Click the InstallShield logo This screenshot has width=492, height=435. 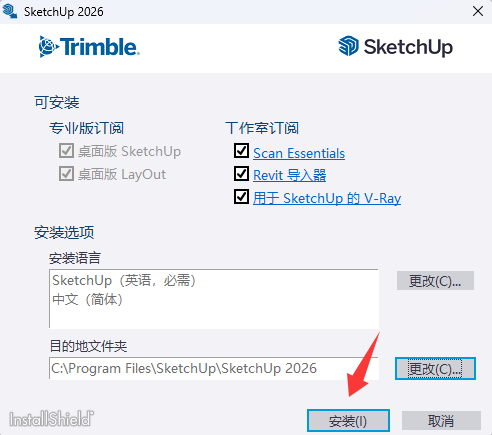51,419
